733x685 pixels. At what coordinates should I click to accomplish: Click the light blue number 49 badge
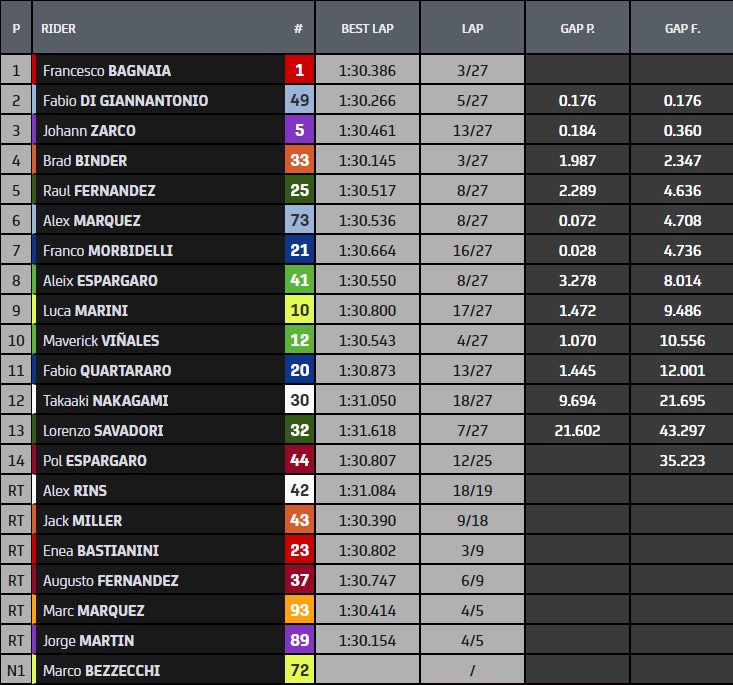point(299,100)
